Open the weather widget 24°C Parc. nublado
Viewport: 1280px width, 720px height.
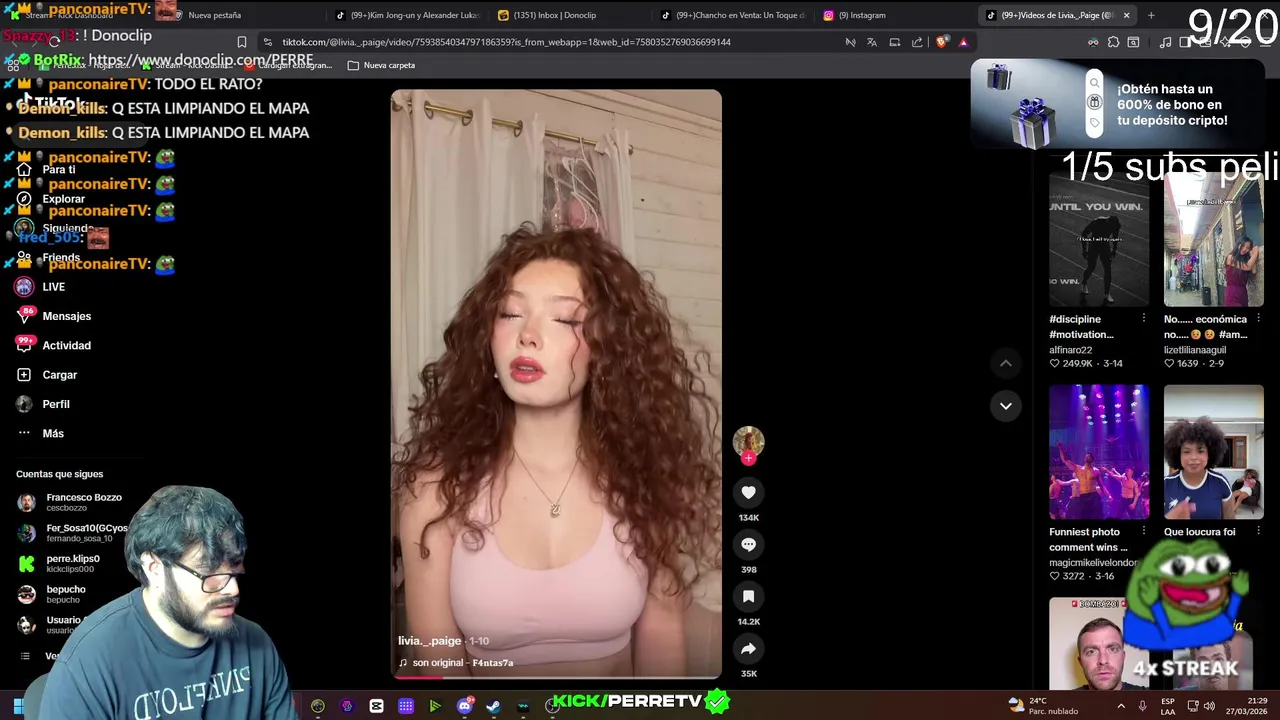tap(1041, 705)
